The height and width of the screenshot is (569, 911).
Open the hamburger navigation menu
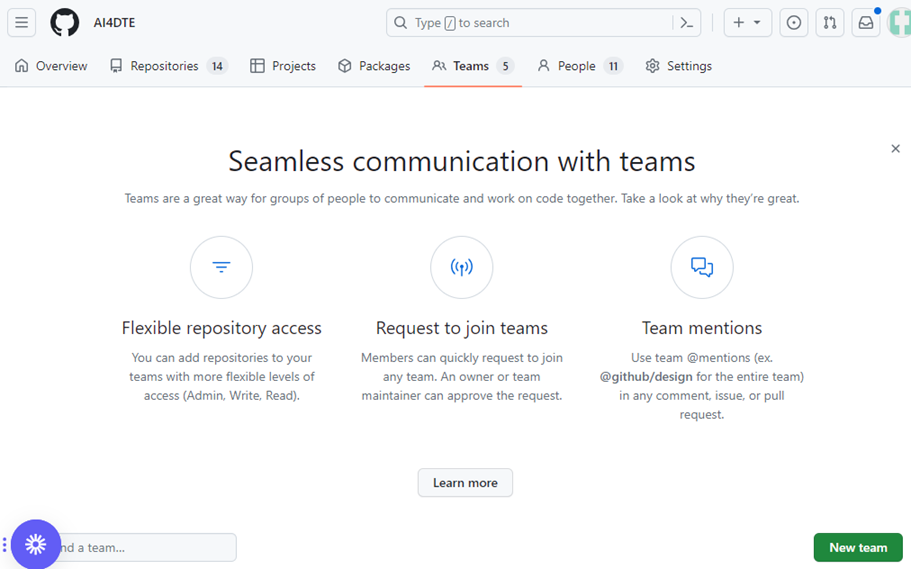(21, 23)
